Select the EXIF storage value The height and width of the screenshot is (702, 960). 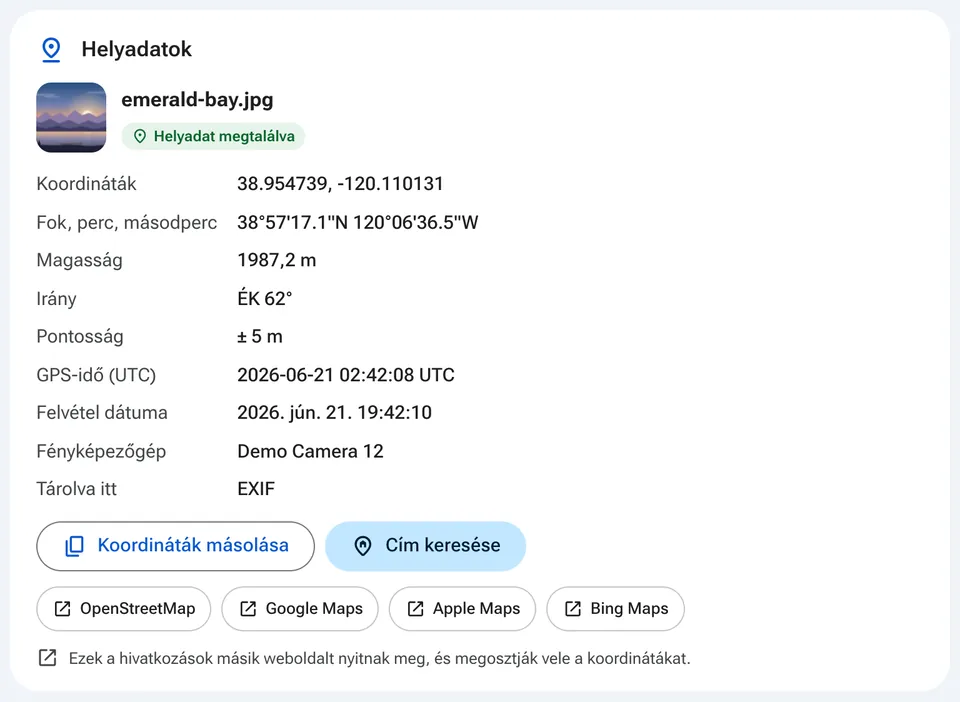256,489
